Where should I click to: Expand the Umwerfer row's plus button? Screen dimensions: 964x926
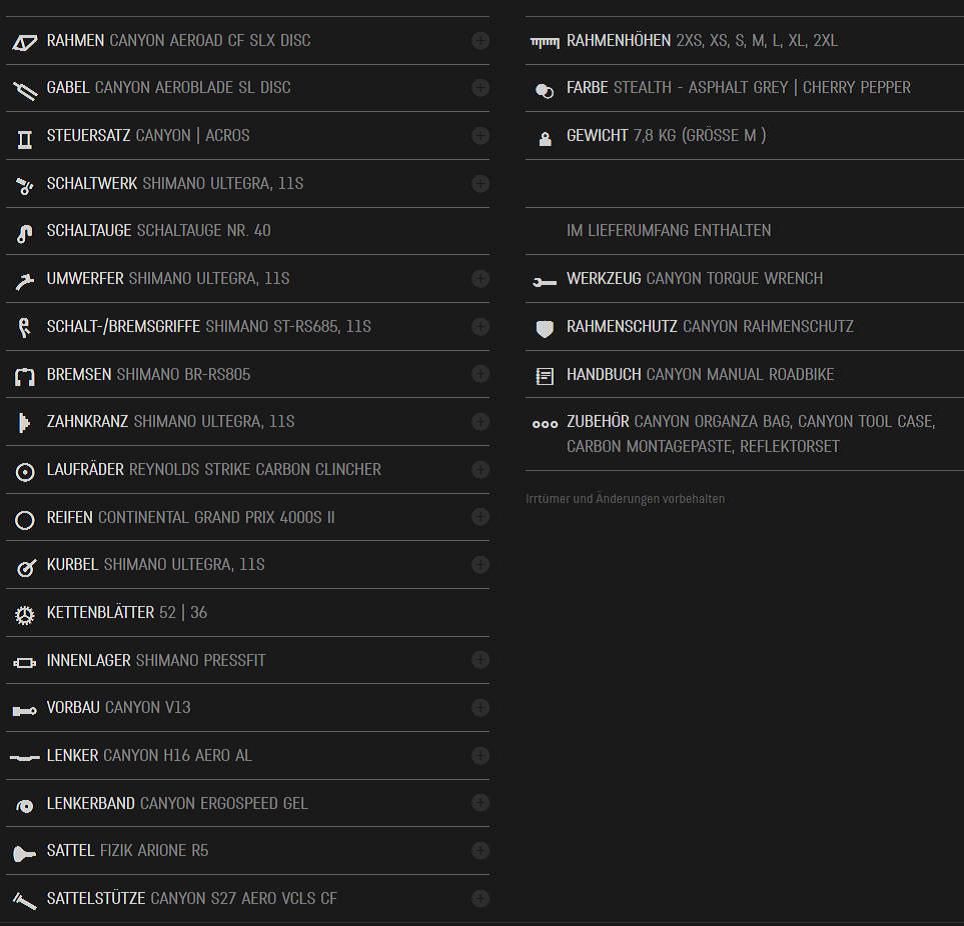pos(480,279)
